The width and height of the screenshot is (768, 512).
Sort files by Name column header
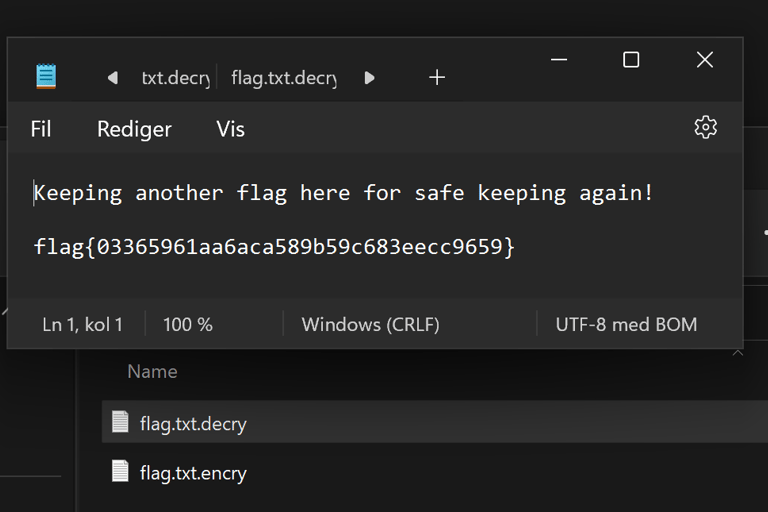tap(152, 371)
